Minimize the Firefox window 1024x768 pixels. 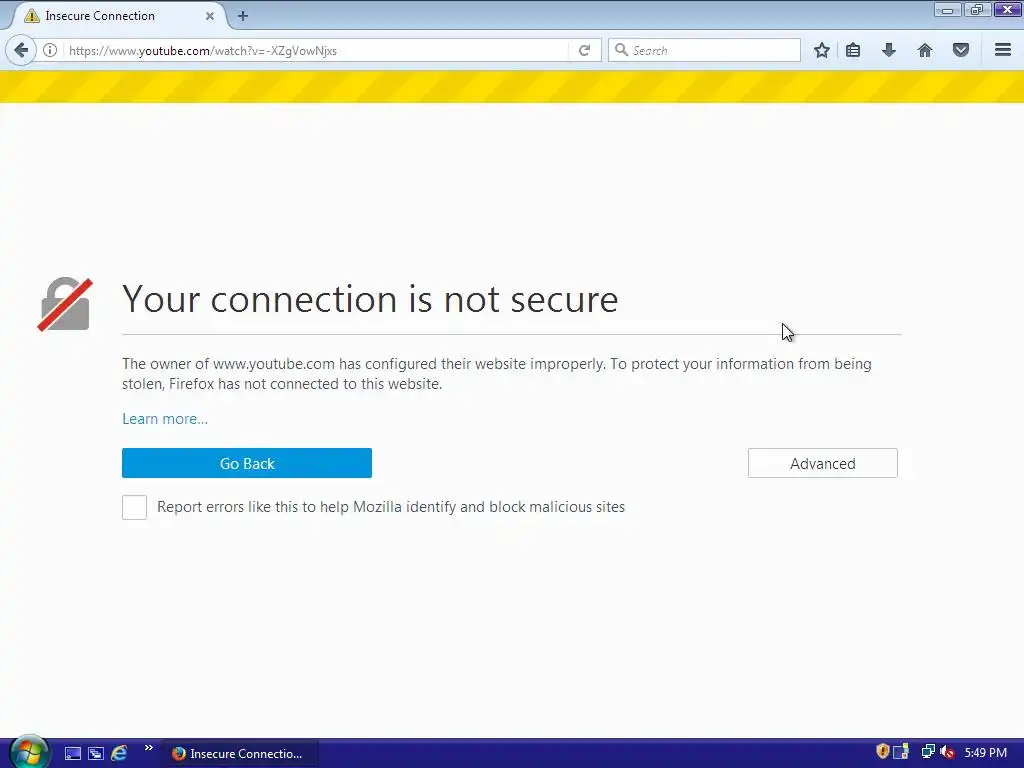click(948, 10)
